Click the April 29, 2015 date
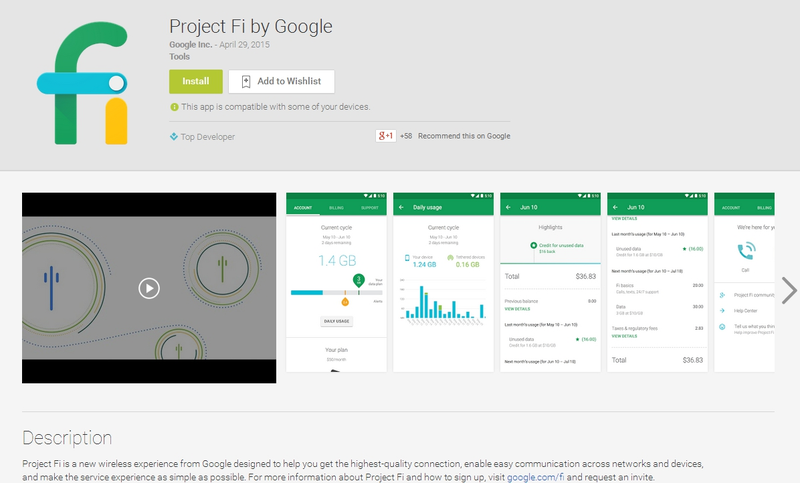The height and width of the screenshot is (483, 800). click(x=244, y=44)
